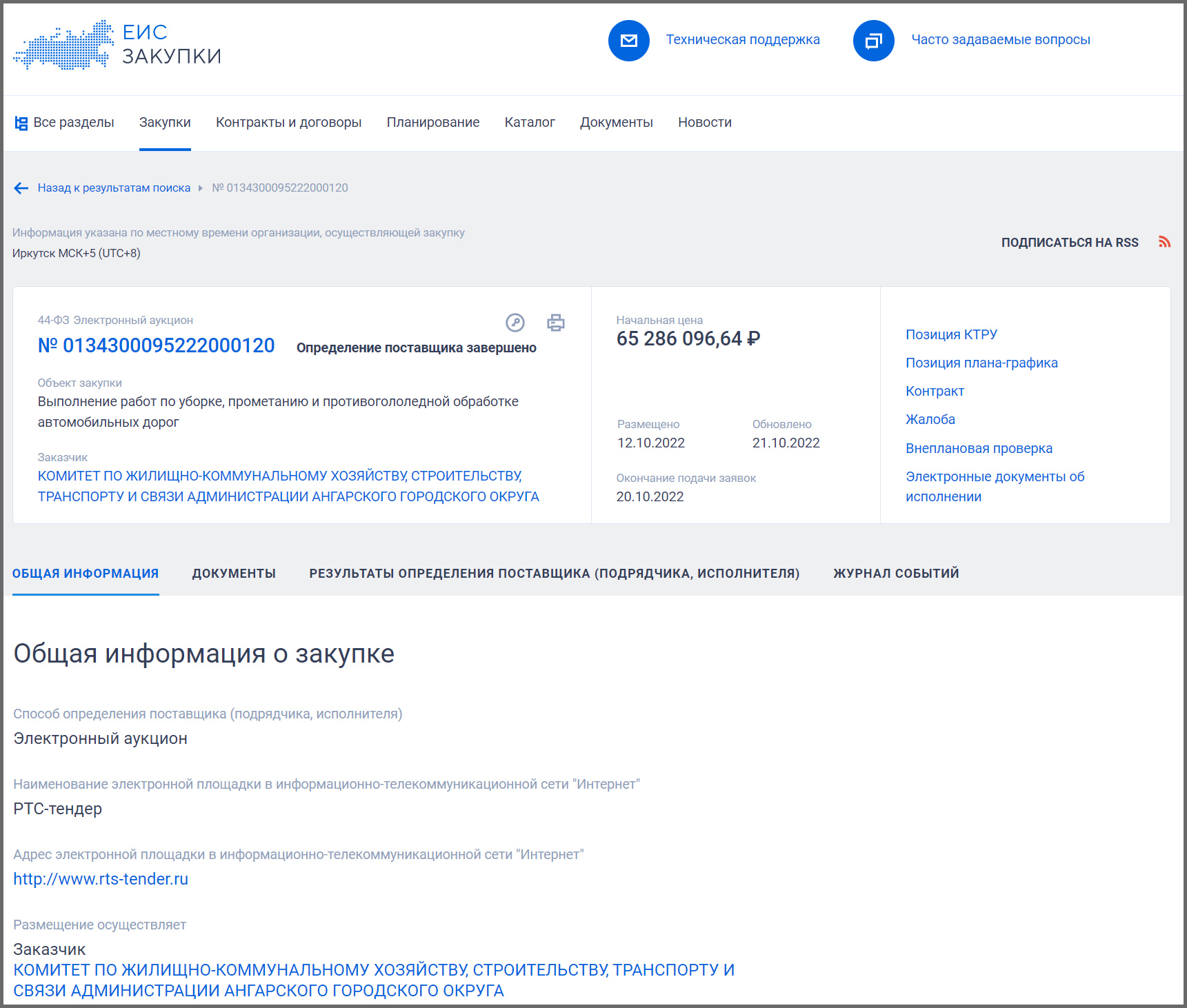Click submission end date 20.10.2022
The image size is (1187, 1008).
click(x=650, y=496)
